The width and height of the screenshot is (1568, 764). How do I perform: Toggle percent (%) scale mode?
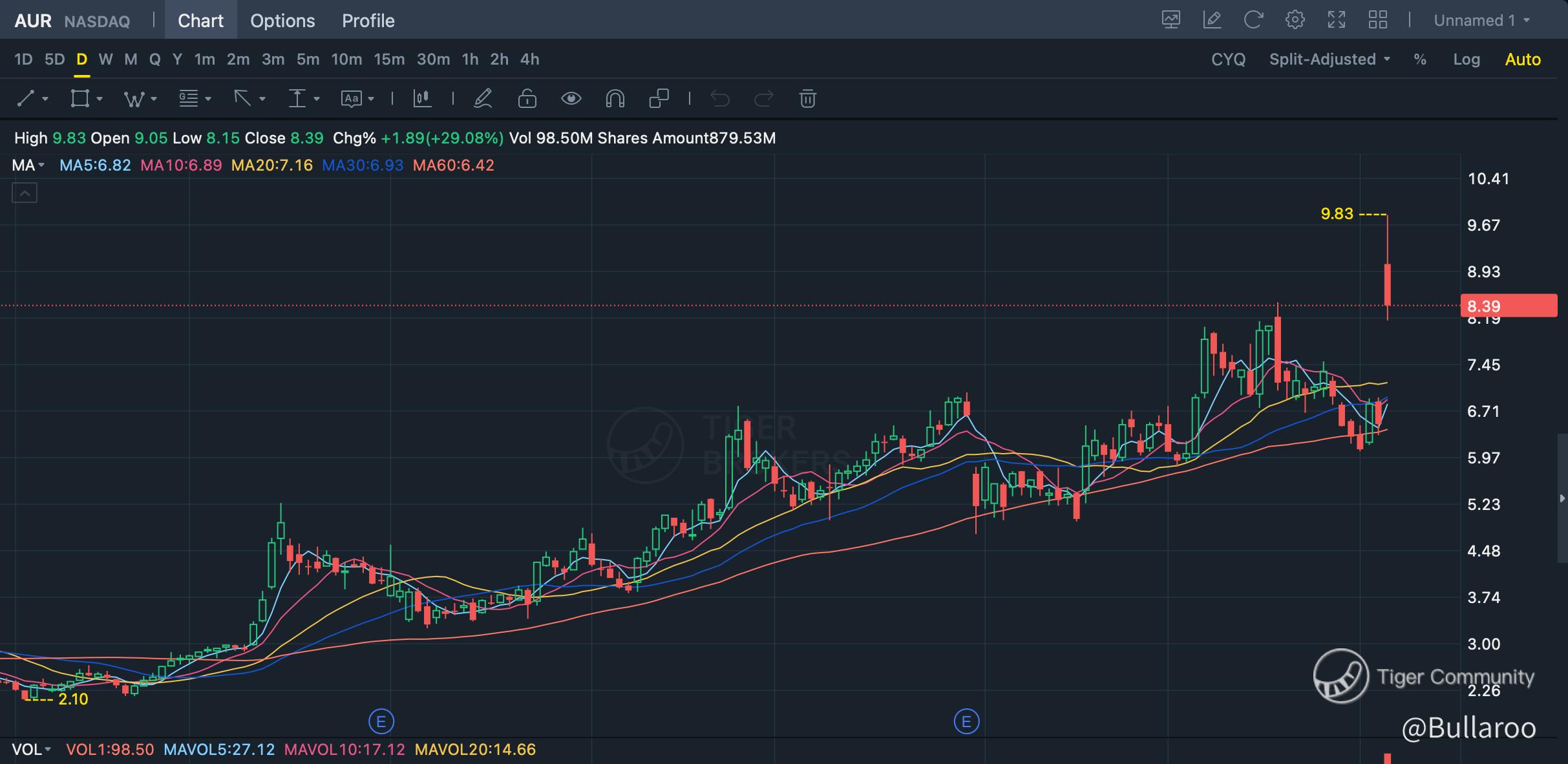(x=1419, y=59)
